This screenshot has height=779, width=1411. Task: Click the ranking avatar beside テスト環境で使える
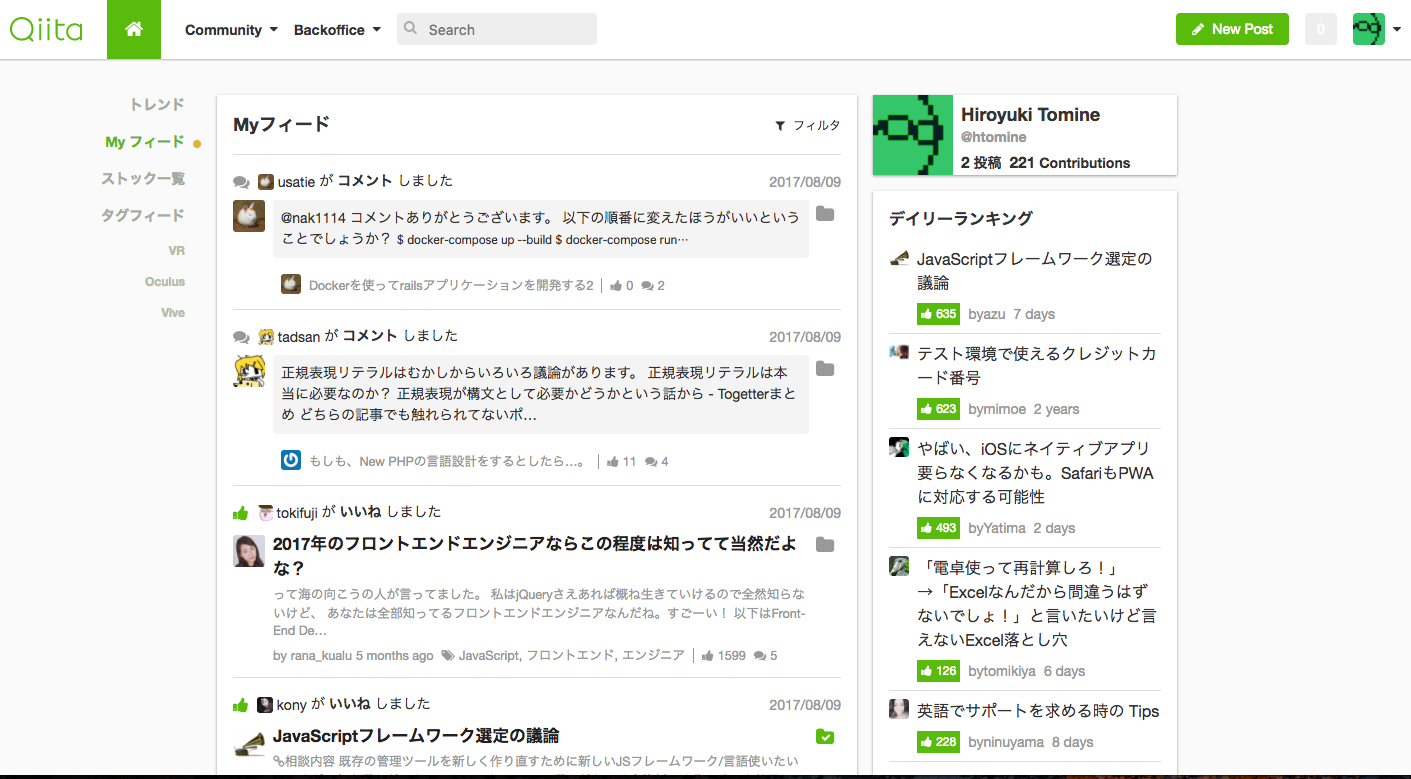click(899, 352)
